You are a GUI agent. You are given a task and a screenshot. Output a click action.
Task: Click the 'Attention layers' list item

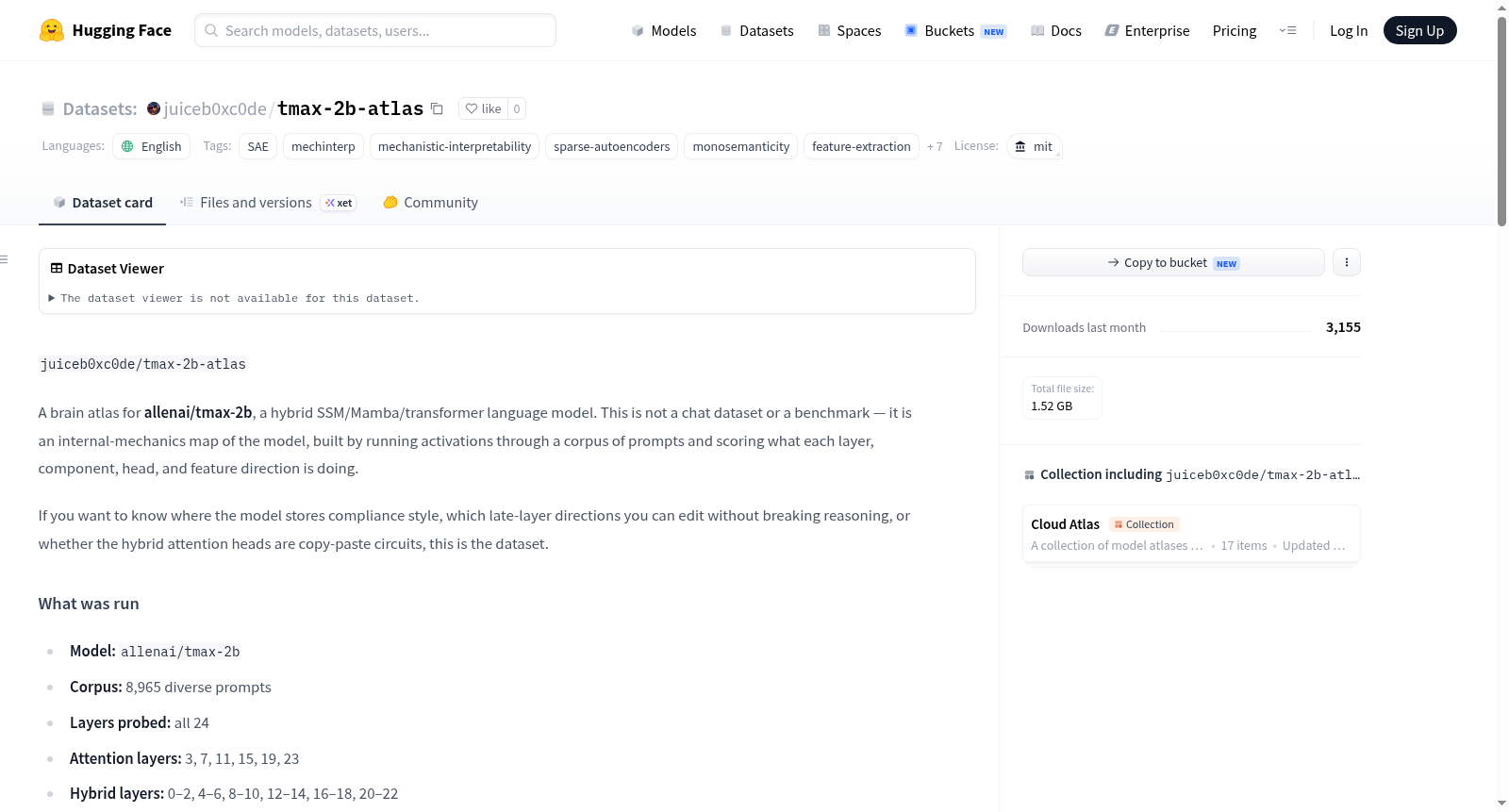185,759
